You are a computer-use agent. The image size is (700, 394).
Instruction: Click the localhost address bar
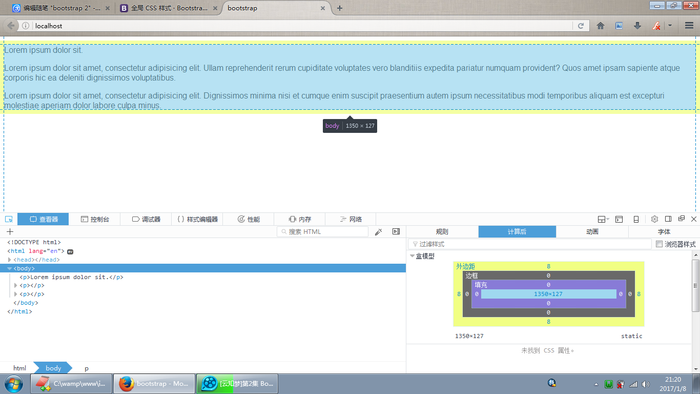302,26
